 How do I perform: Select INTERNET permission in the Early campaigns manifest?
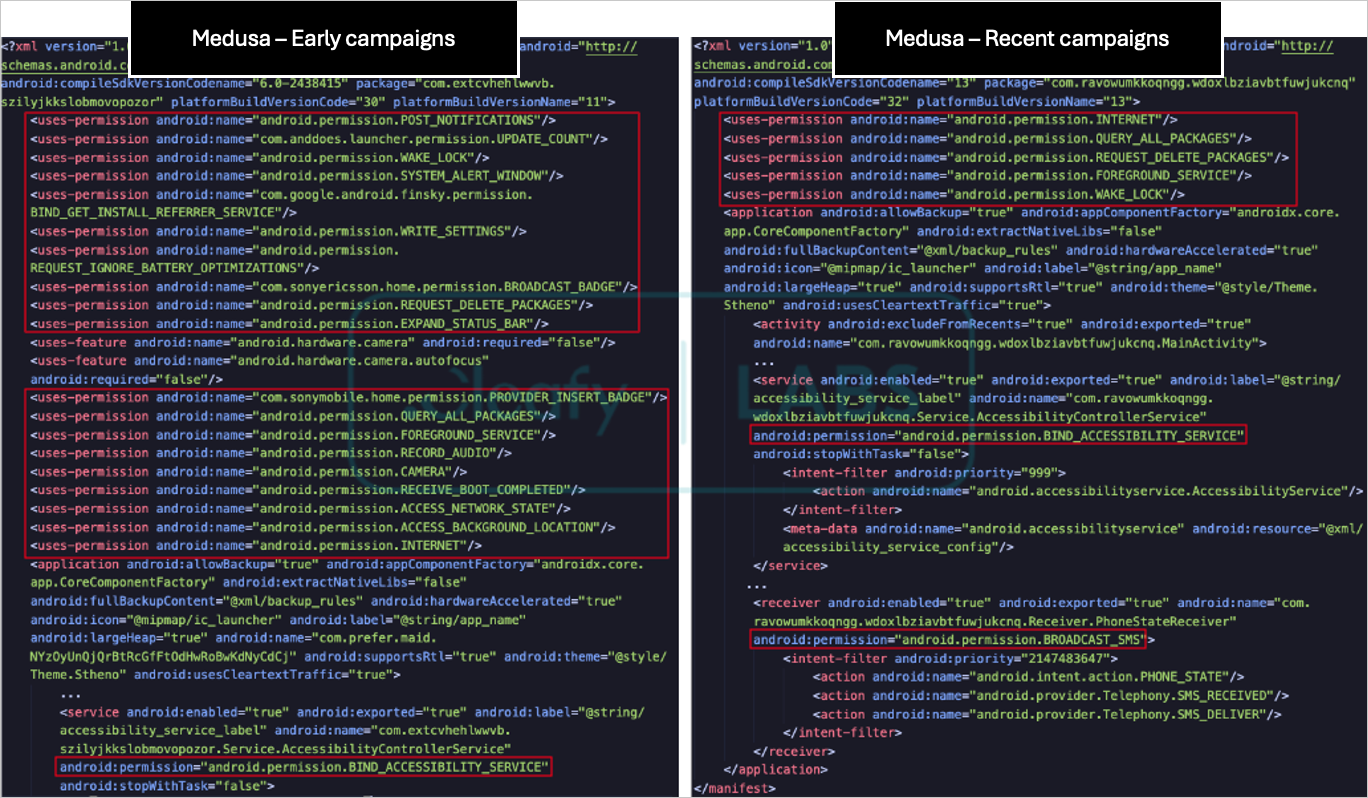(256, 546)
